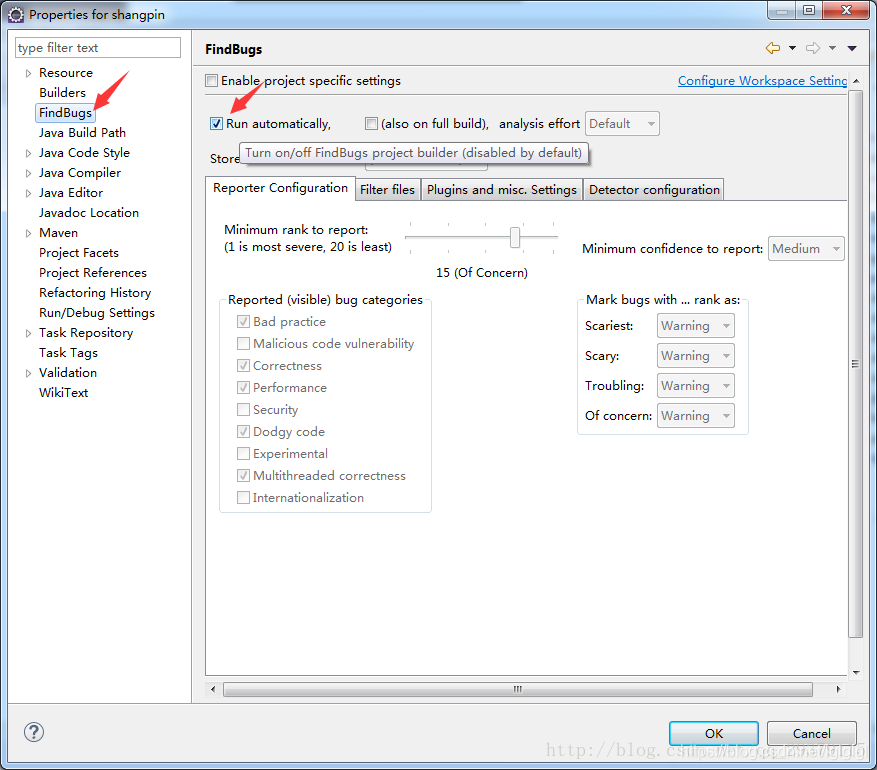Click the scroll right arrow
Image resolution: width=877 pixels, height=770 pixels.
click(838, 689)
